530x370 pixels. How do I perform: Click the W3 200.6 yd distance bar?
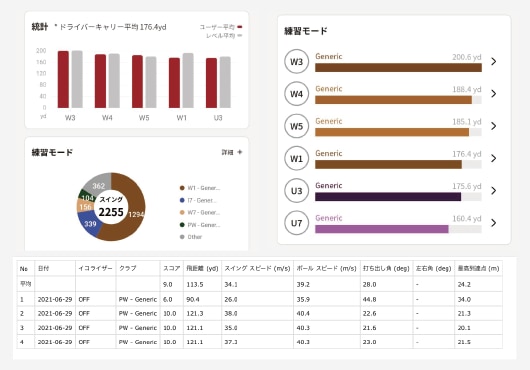[398, 68]
